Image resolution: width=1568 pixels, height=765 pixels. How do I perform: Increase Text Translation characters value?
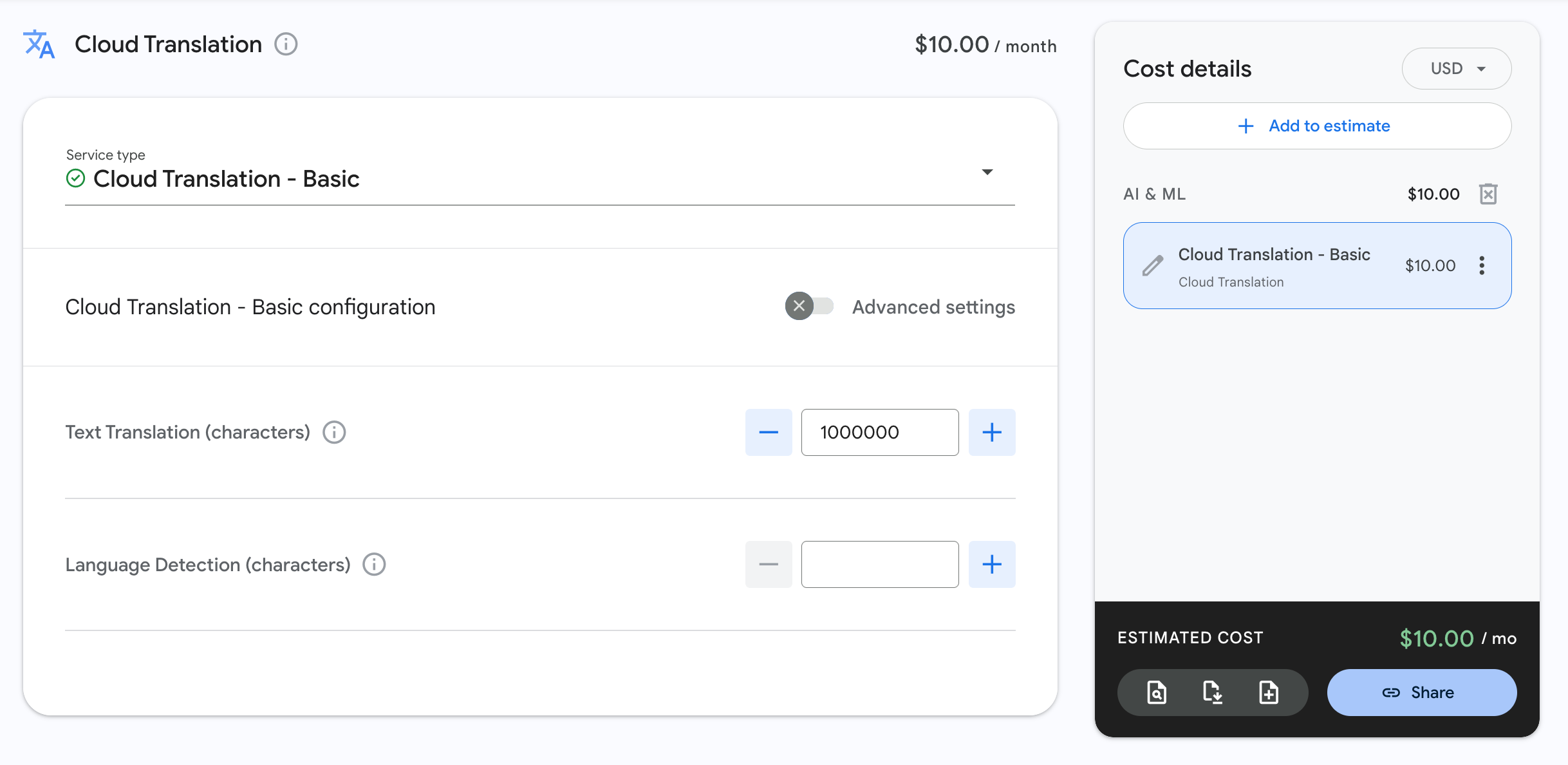point(992,432)
